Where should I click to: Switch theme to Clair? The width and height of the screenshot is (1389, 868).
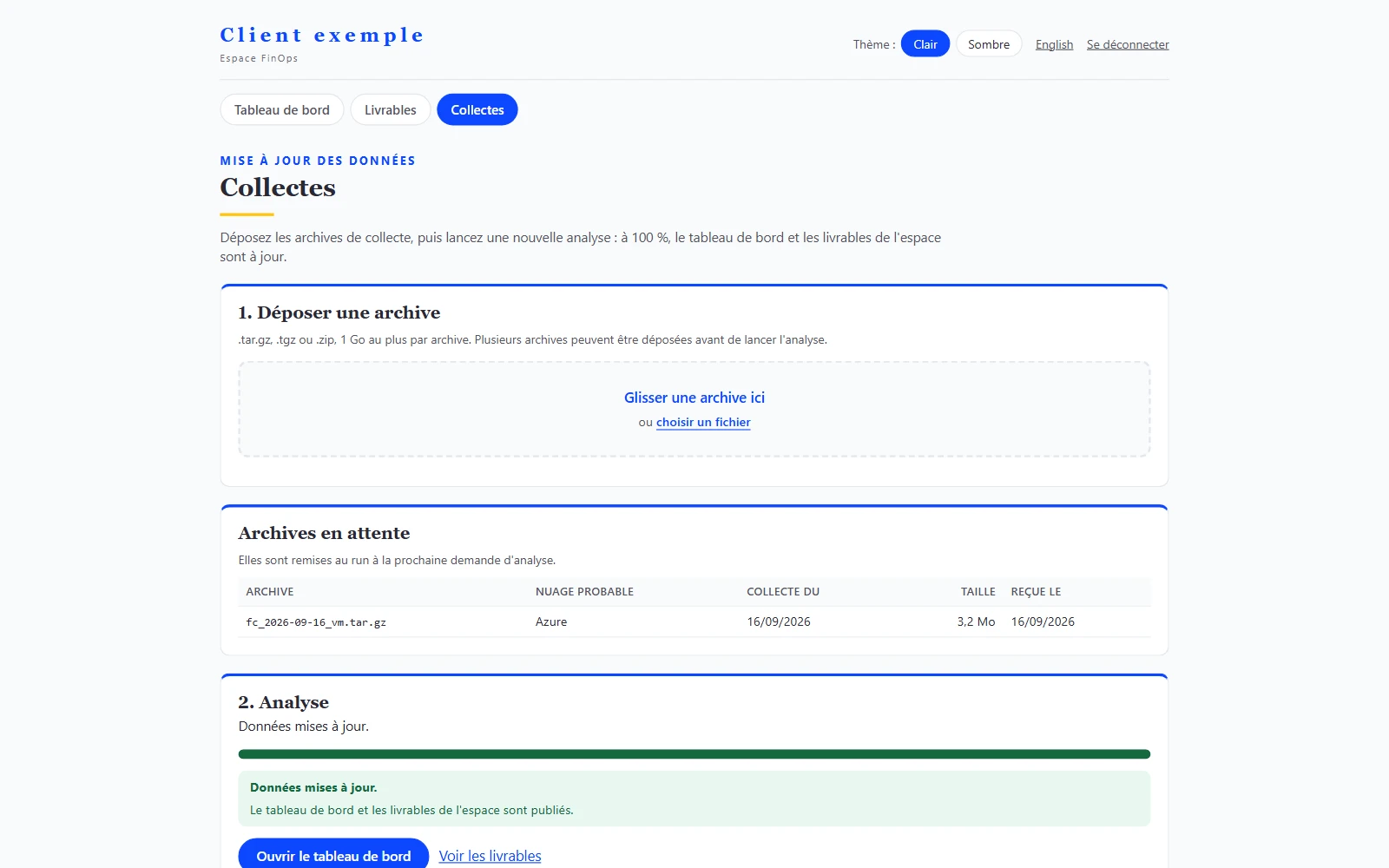point(925,44)
